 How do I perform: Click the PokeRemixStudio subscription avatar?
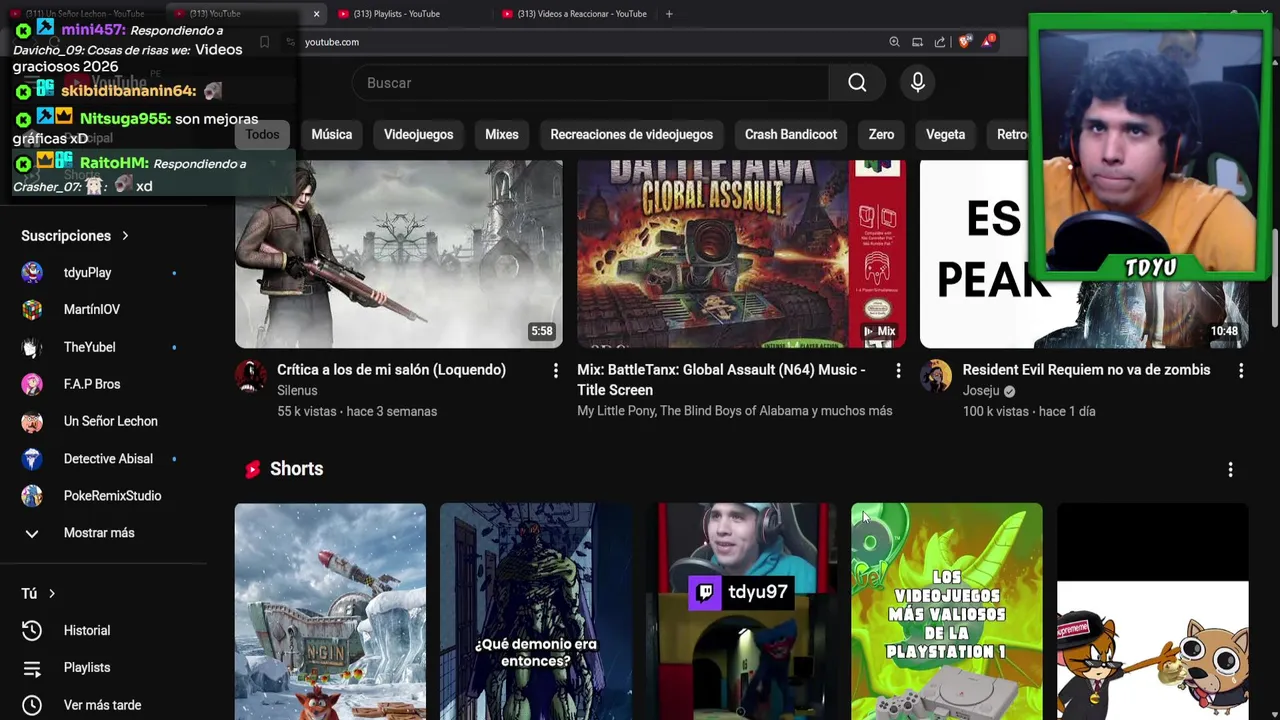(32, 496)
